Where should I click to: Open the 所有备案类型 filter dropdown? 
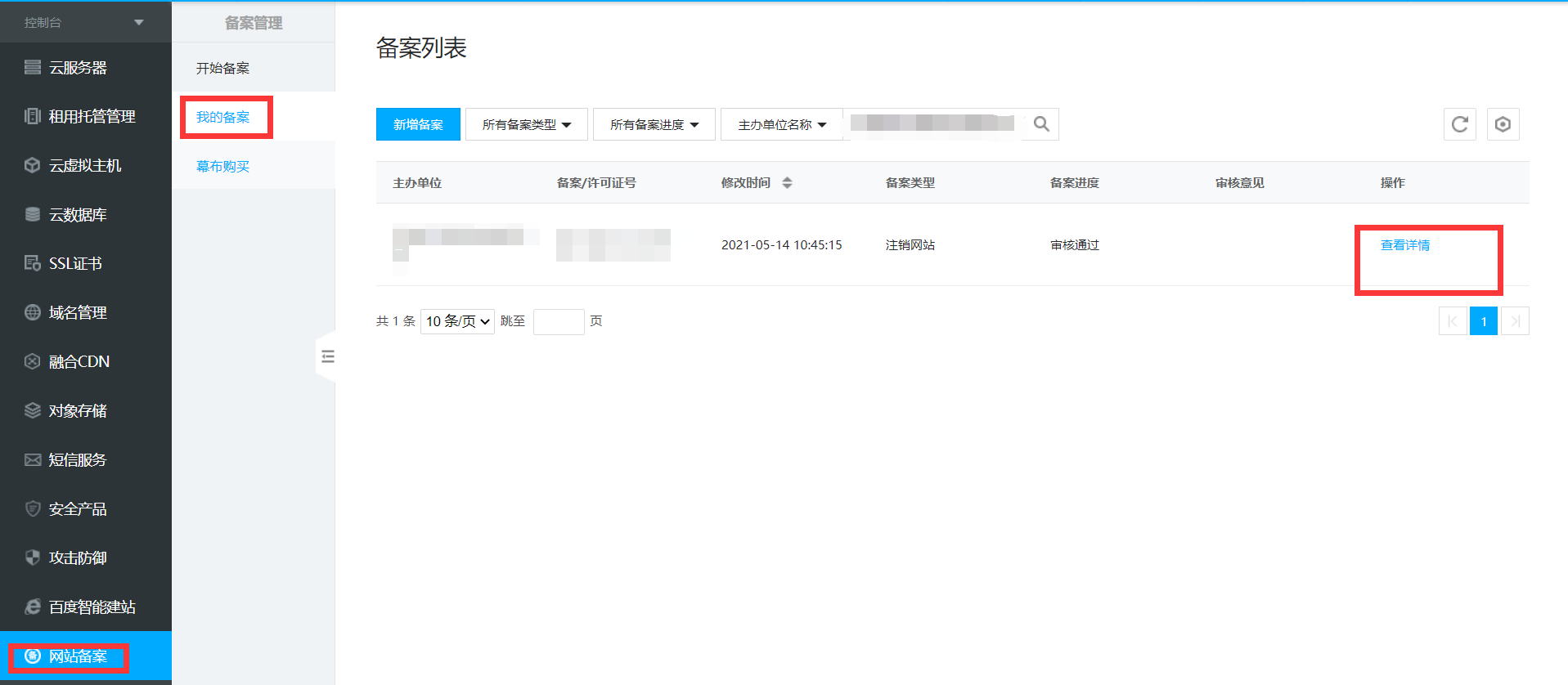click(x=526, y=124)
